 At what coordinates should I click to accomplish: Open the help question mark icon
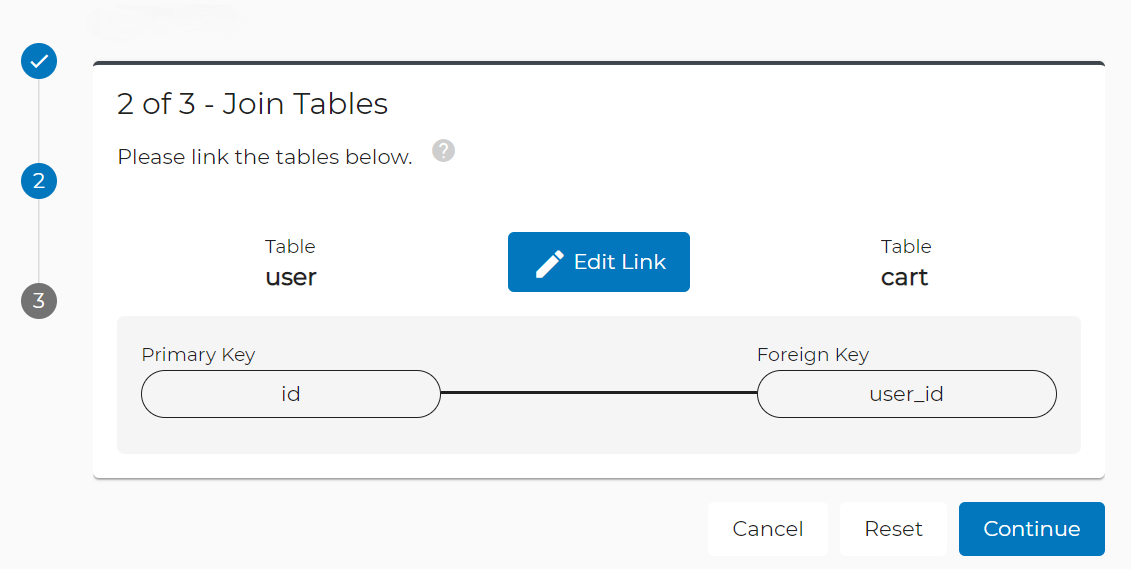[x=444, y=151]
